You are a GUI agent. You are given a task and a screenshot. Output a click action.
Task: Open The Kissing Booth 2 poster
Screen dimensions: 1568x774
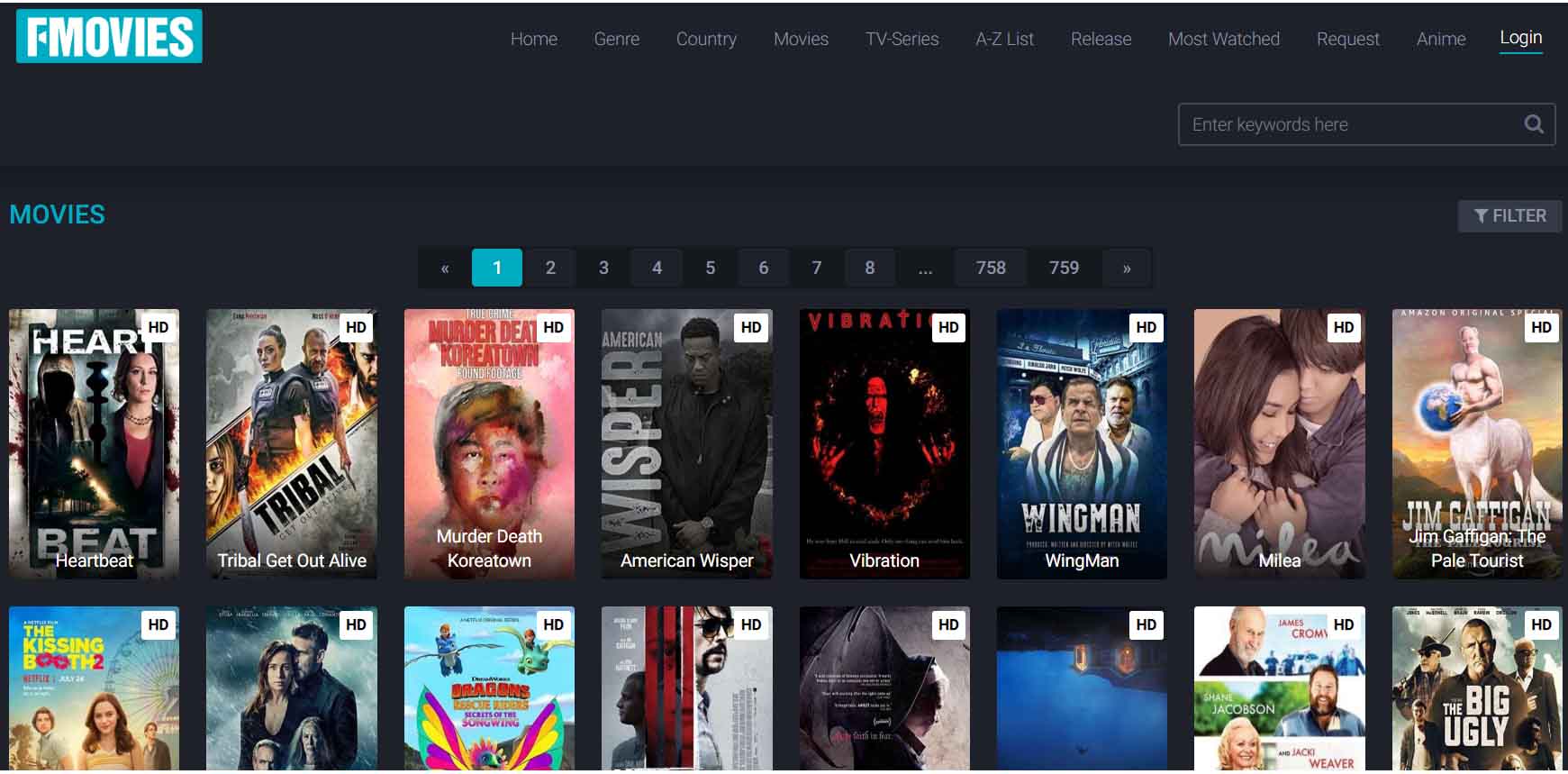tap(94, 688)
